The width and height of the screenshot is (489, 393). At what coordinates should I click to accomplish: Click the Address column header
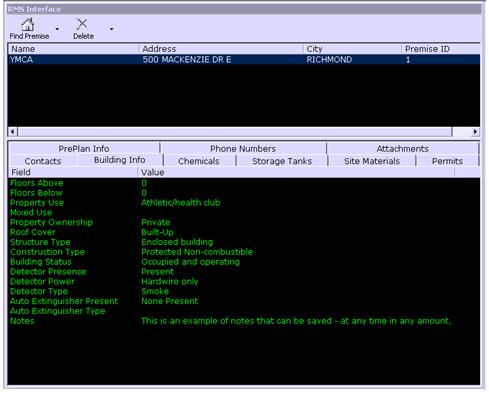221,49
